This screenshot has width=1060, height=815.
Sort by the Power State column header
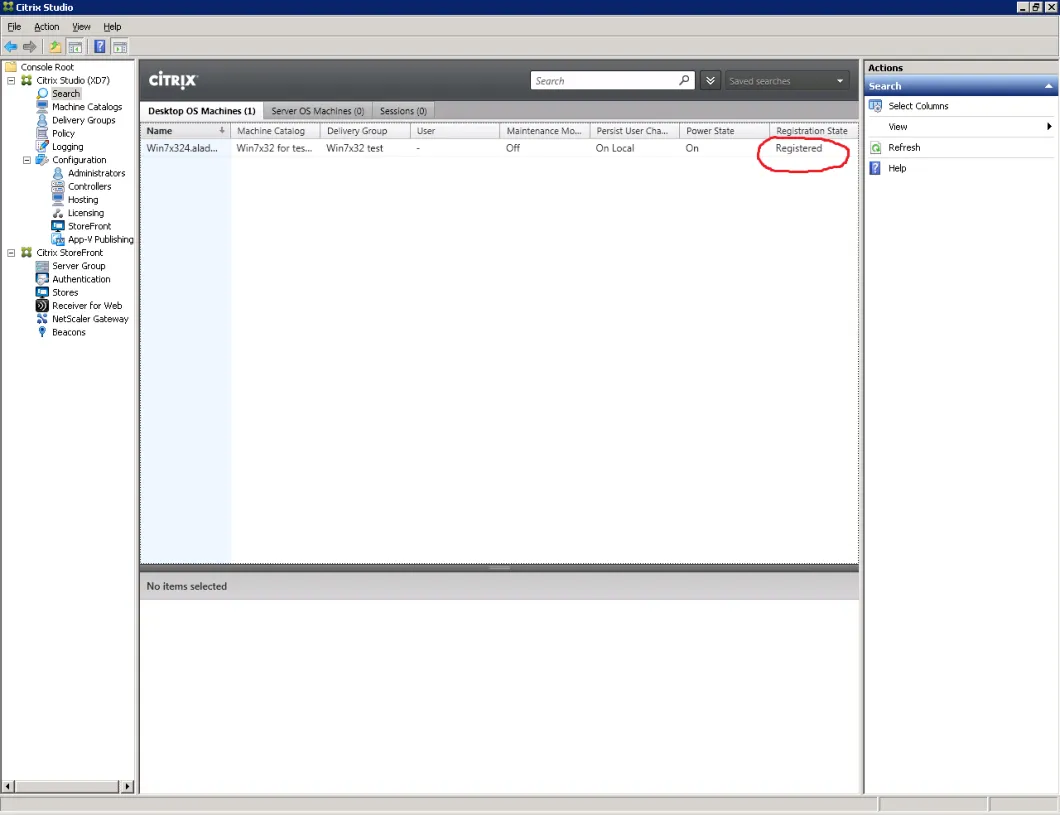(723, 131)
